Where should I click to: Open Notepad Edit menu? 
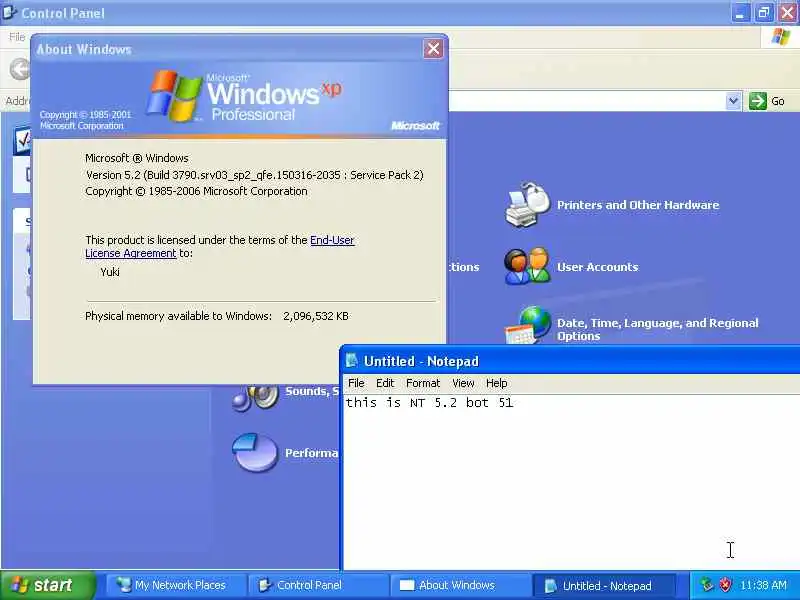pos(385,383)
